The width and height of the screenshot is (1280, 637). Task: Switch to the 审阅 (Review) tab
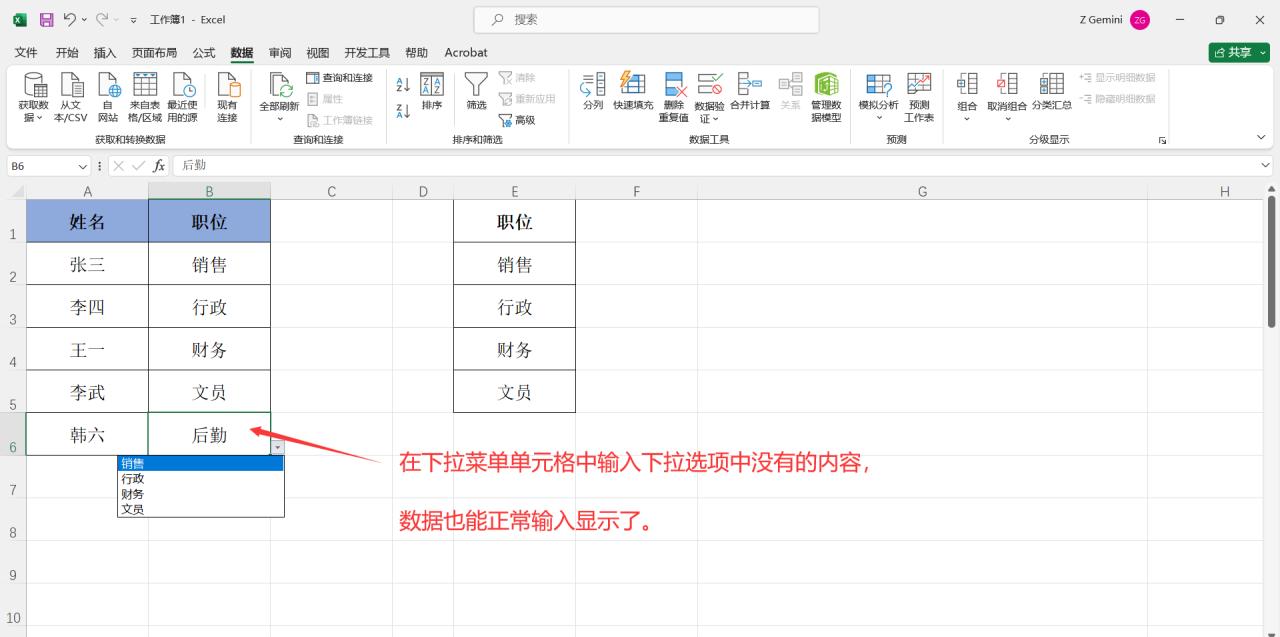(x=280, y=52)
